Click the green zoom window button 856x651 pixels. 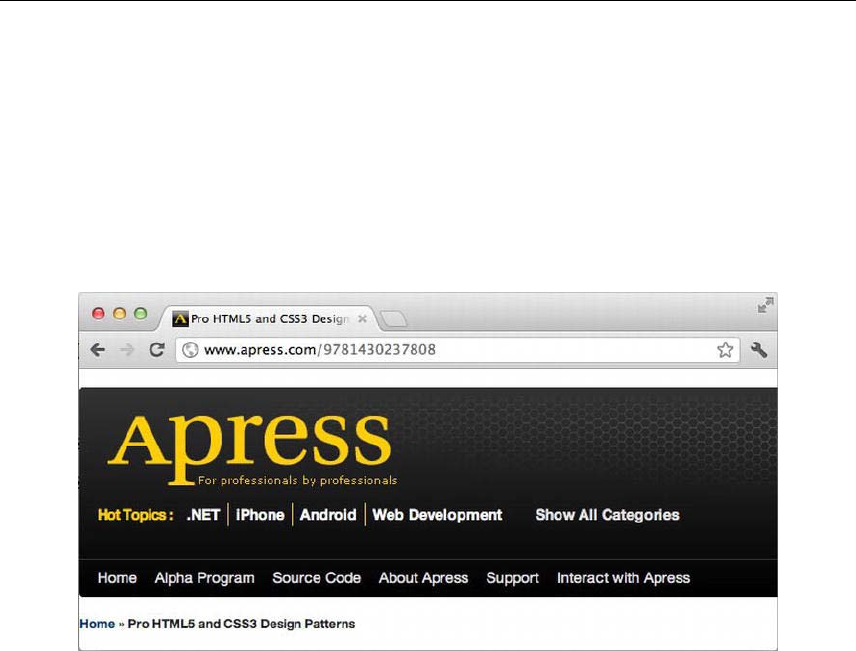click(141, 313)
